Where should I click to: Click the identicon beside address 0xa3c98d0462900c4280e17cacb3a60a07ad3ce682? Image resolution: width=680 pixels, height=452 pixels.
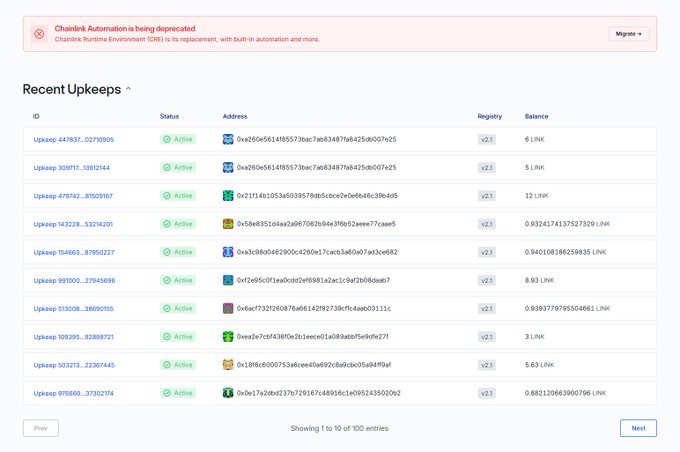pos(228,252)
